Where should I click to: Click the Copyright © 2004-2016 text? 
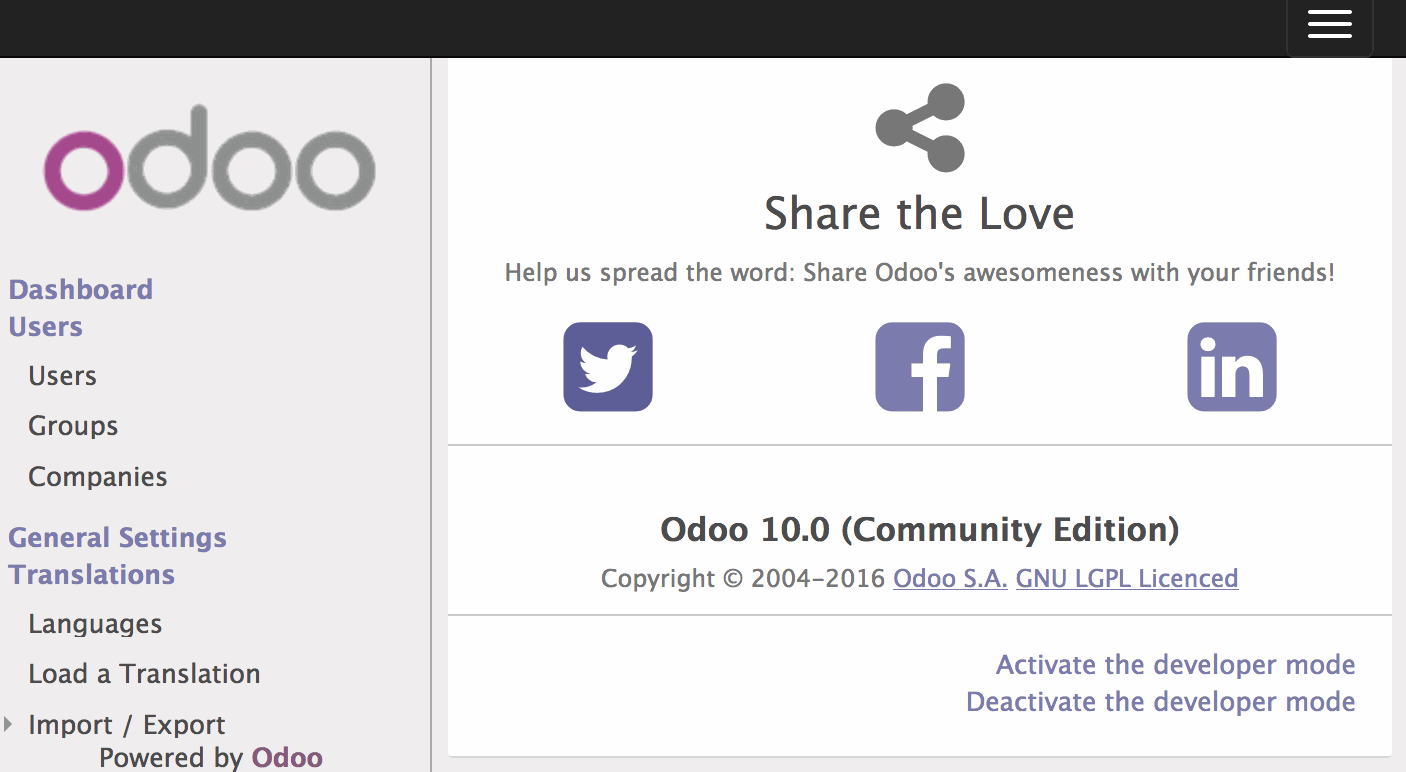(x=743, y=578)
